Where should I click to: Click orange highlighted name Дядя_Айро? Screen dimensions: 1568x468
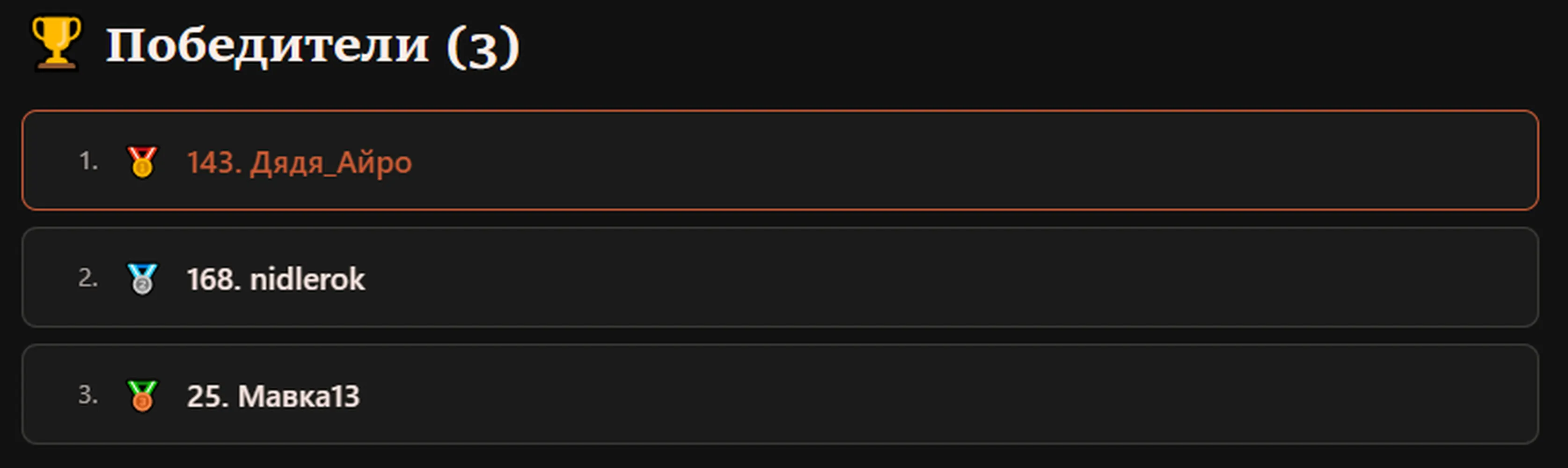(x=331, y=163)
